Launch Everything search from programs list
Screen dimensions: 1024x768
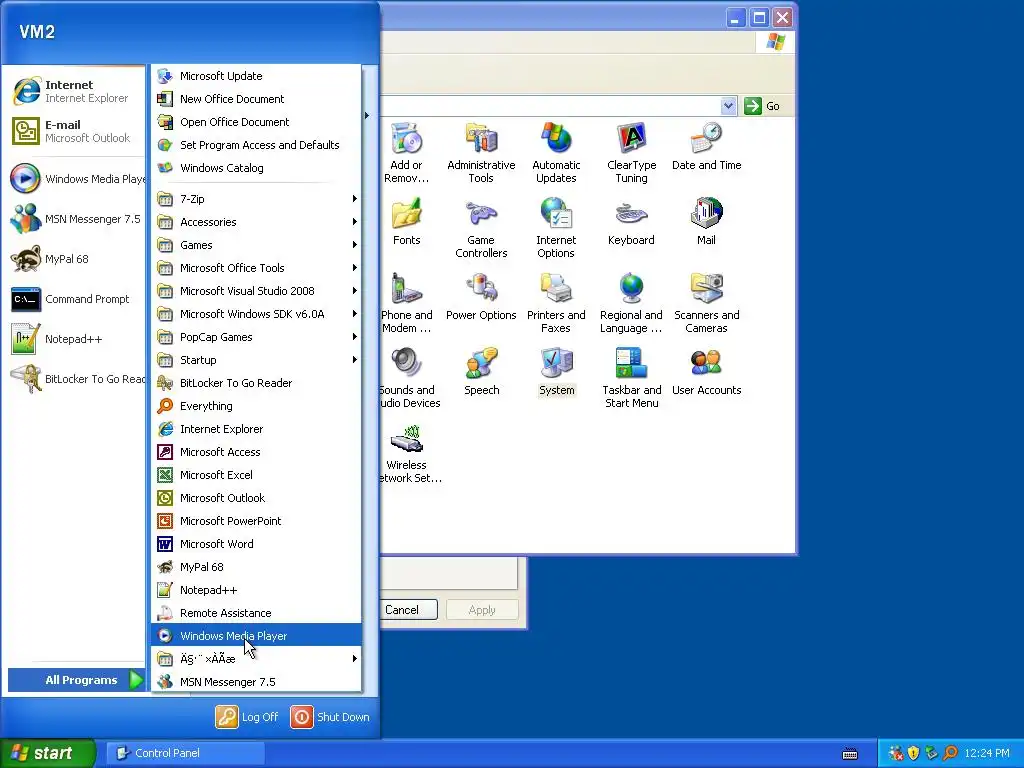pos(257,406)
